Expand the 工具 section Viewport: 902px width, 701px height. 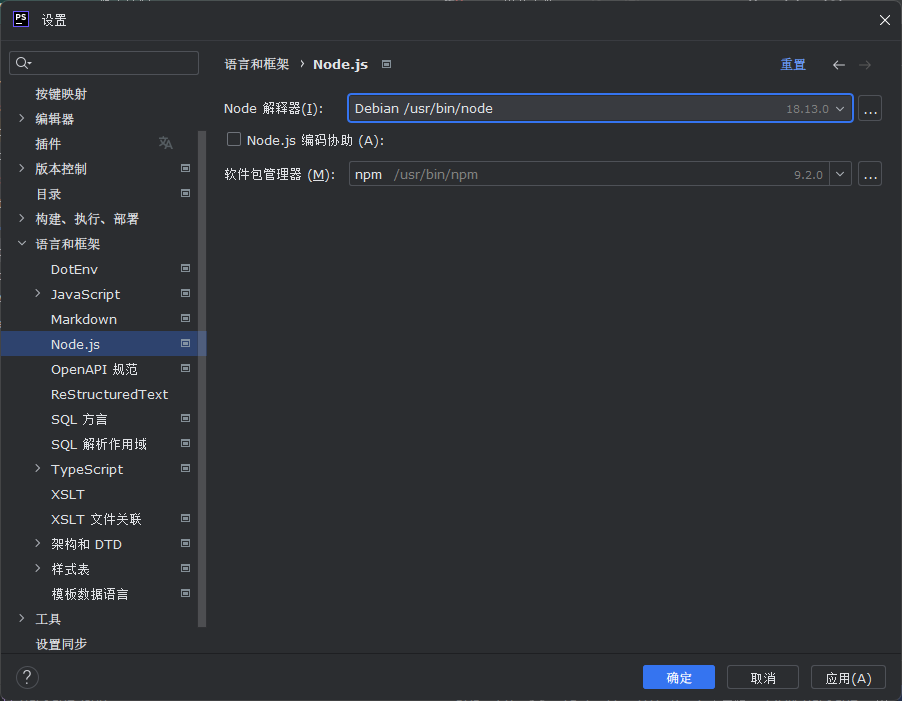(x=22, y=619)
